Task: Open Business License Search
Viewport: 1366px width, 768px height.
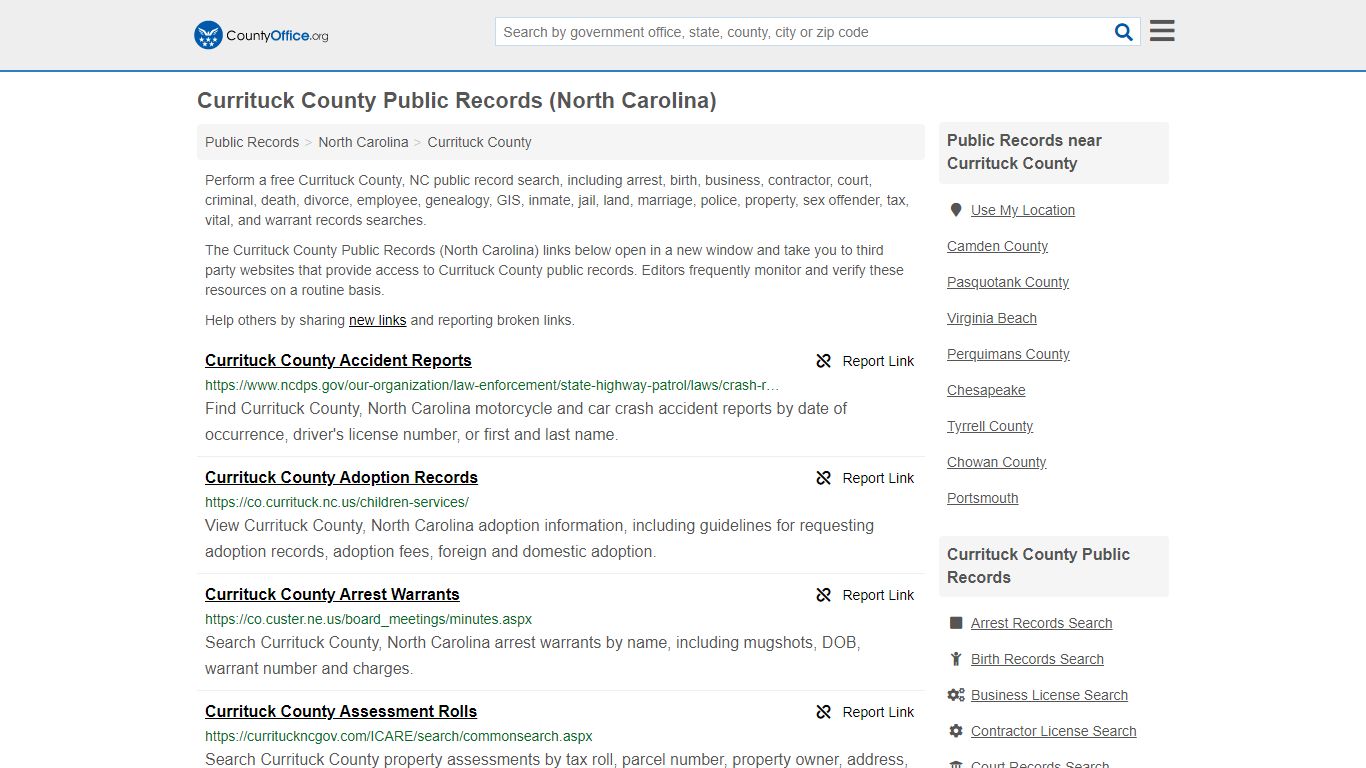Action: point(1049,695)
